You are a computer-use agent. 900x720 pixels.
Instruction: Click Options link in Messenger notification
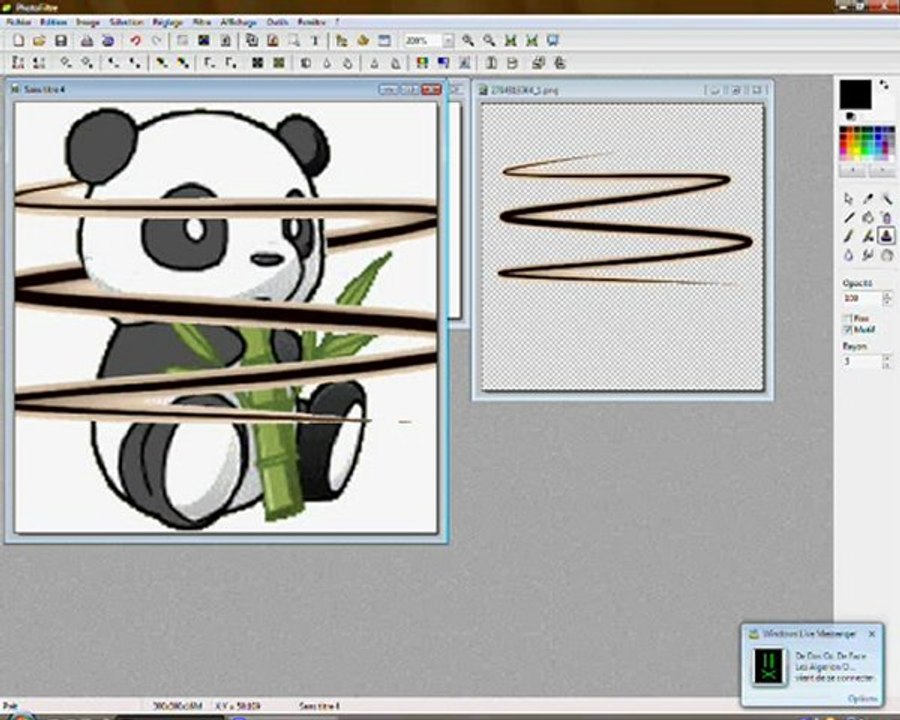point(862,698)
